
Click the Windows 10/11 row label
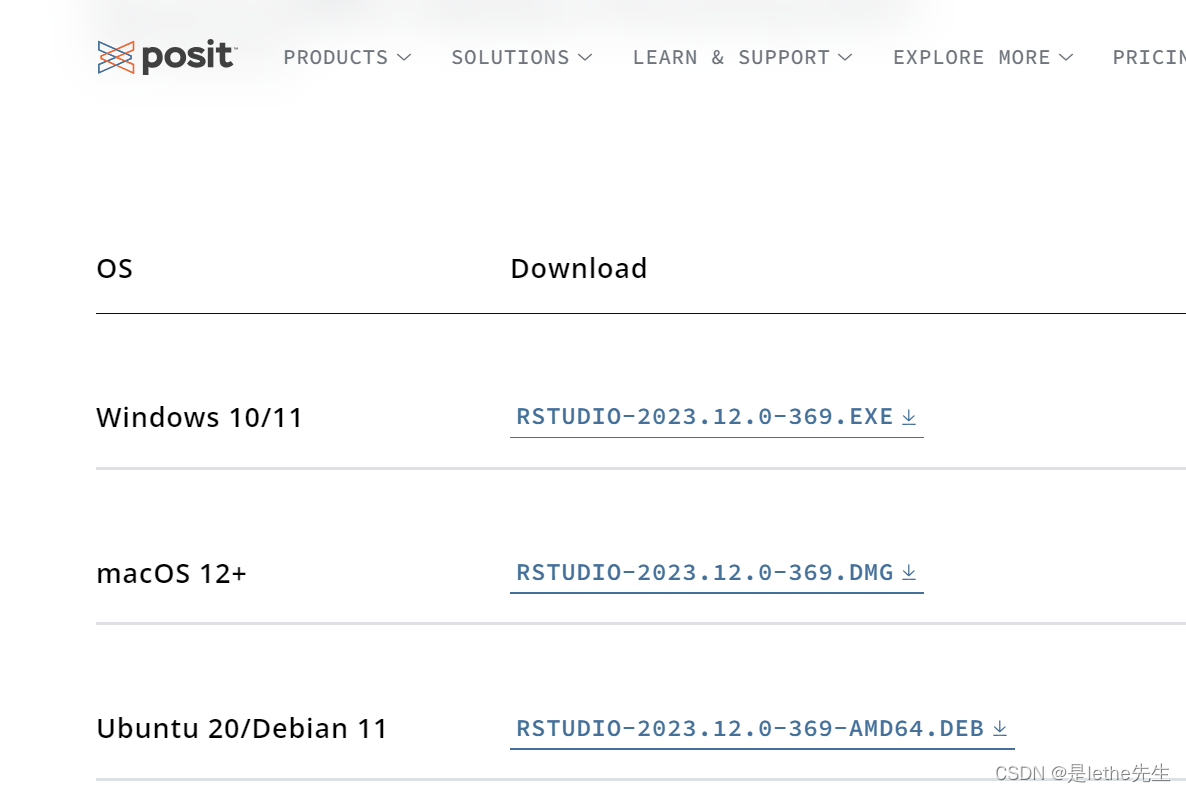[199, 418]
